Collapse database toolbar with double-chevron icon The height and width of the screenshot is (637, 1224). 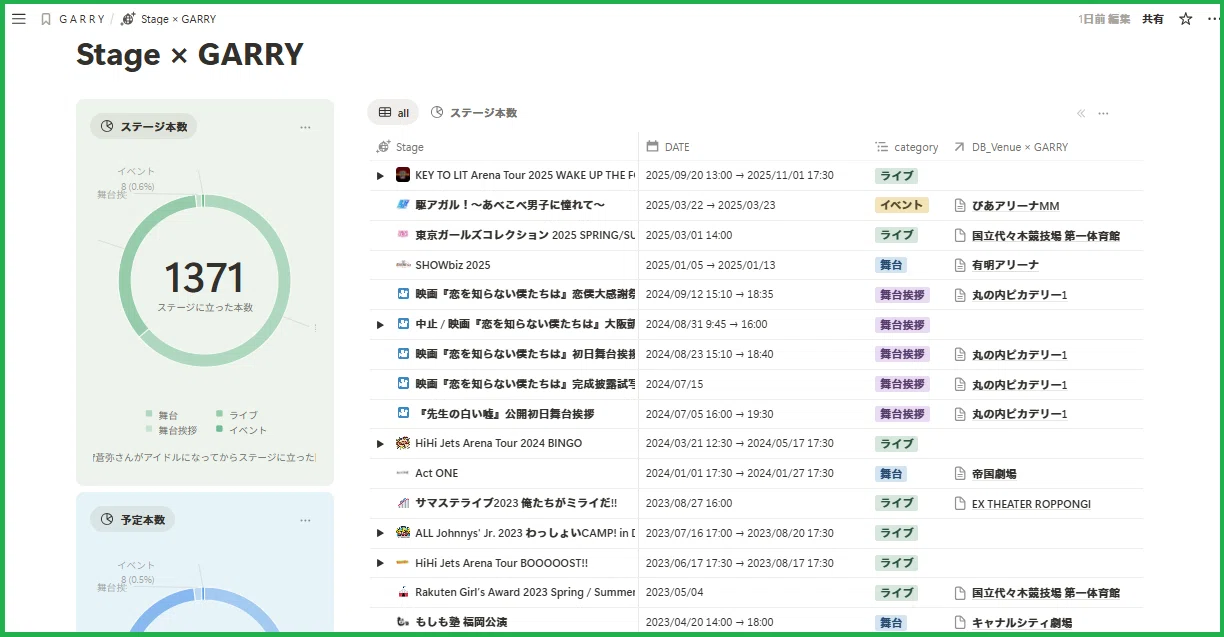1081,113
